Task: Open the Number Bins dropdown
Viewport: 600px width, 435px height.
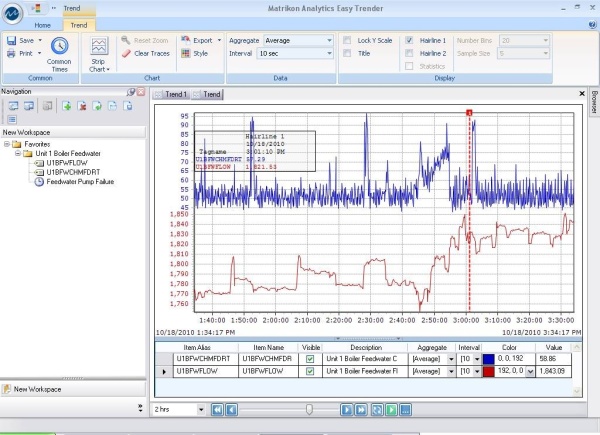Action: click(x=546, y=41)
